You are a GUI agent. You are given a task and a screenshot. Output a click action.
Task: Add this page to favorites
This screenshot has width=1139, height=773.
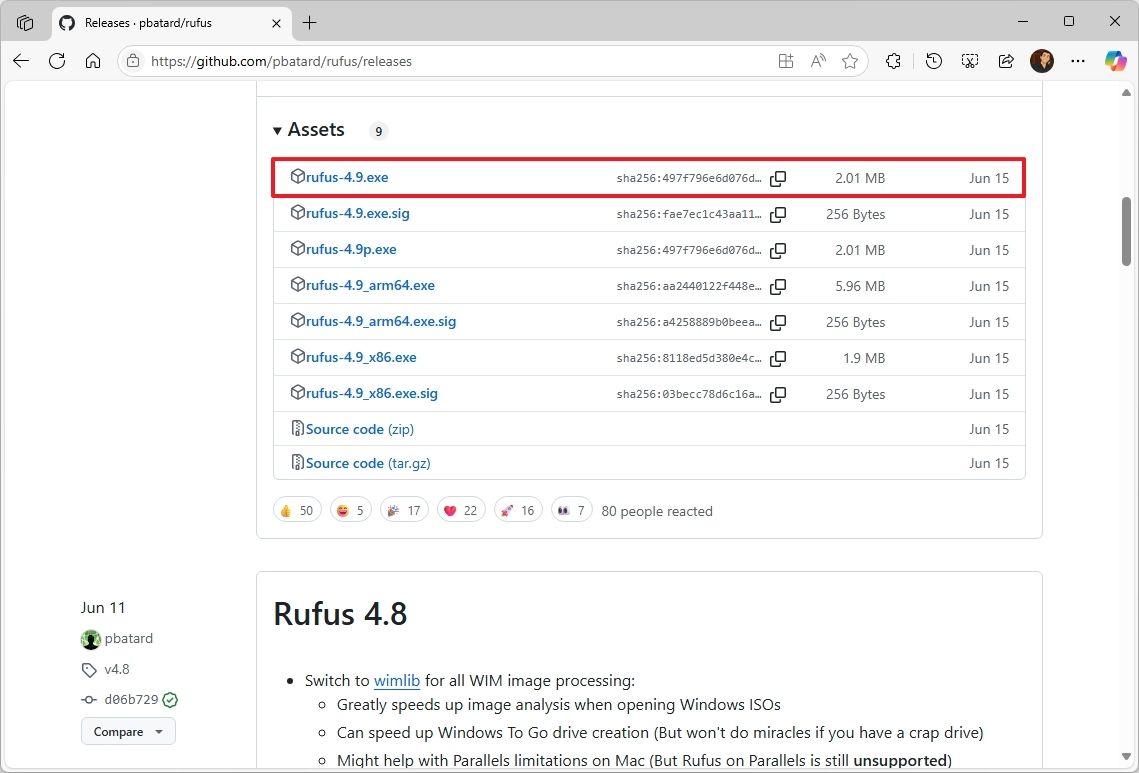(x=850, y=61)
